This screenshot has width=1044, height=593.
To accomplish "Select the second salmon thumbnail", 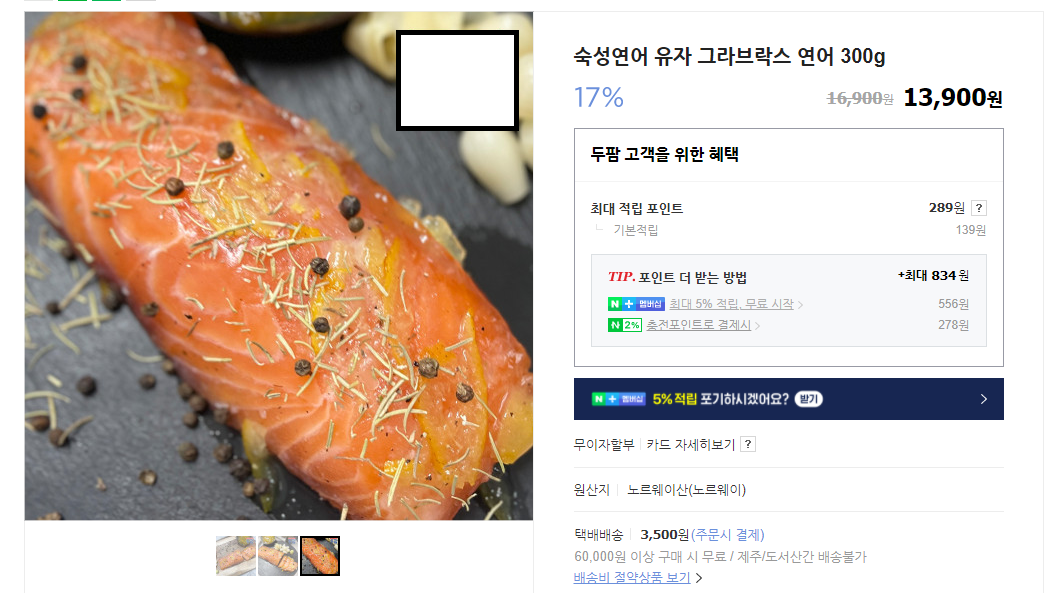I will [278, 556].
